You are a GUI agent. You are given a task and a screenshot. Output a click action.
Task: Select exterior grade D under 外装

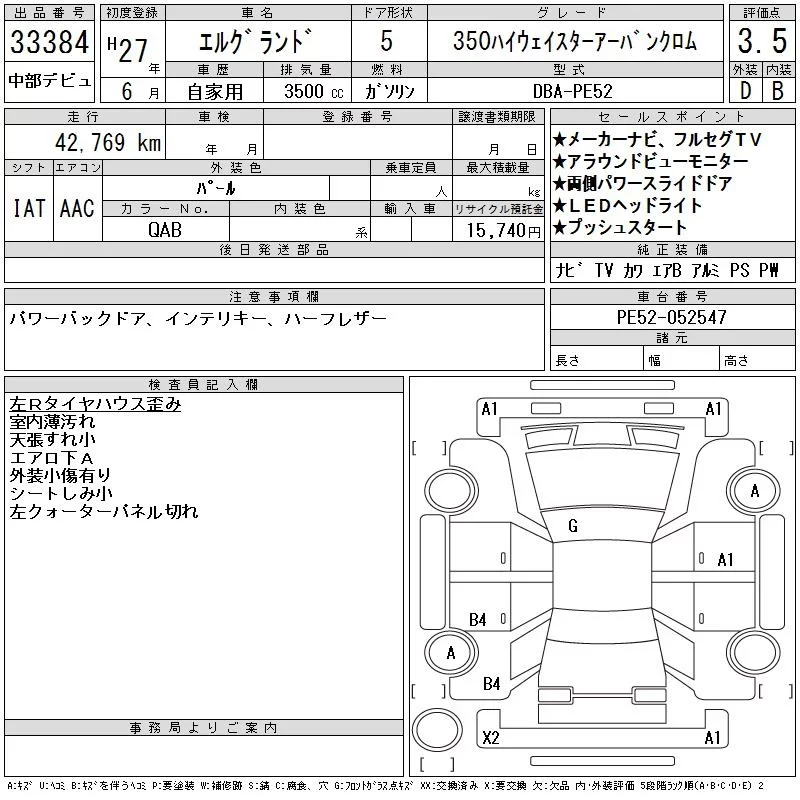tap(745, 91)
